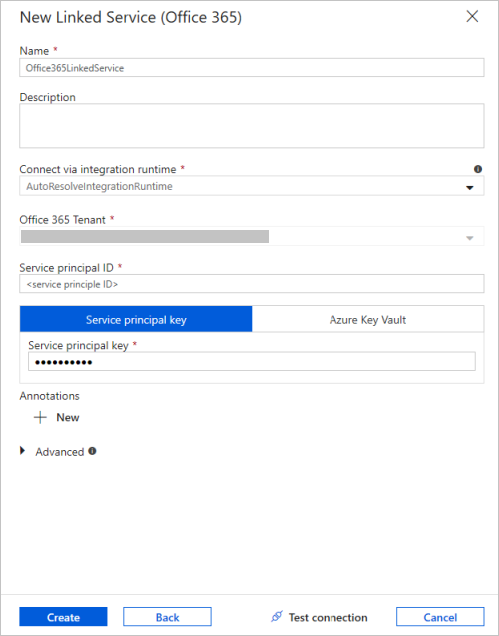Show the Advanced info icon
The image size is (499, 636).
(x=92, y=451)
